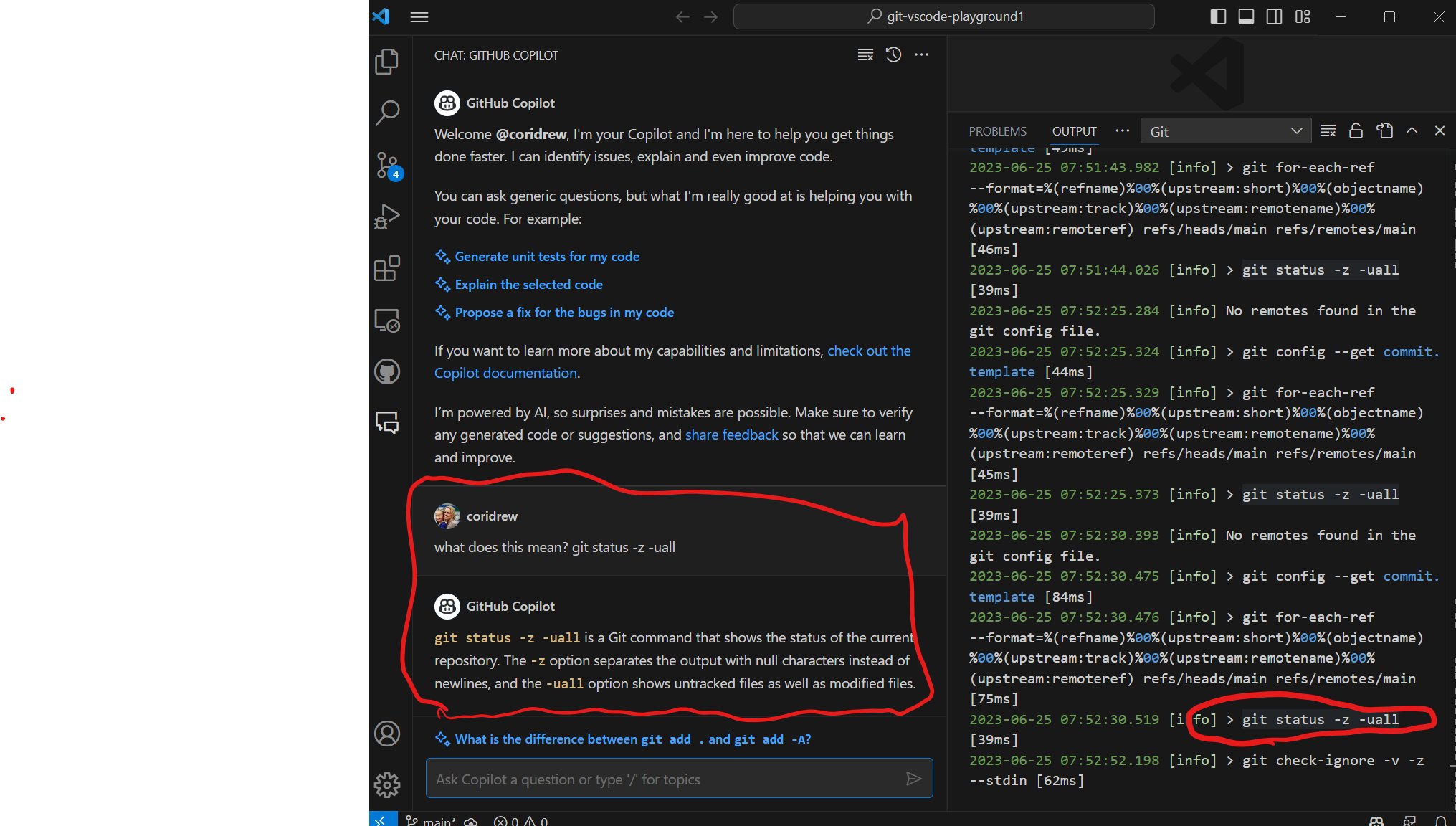Open the Manage gear settings icon

coord(387,784)
